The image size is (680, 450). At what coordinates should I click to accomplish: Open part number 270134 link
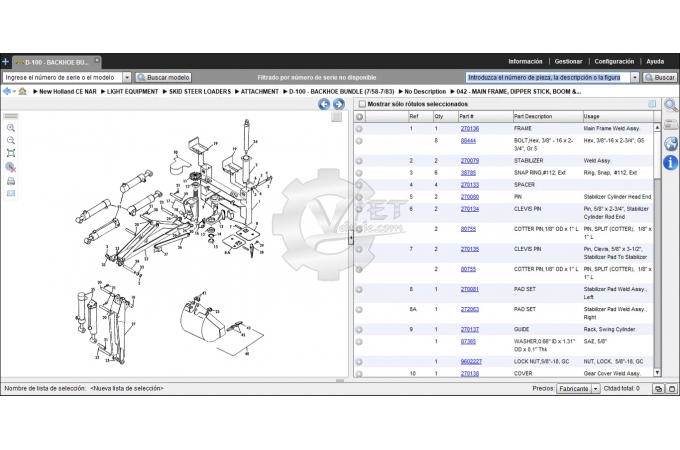click(470, 209)
